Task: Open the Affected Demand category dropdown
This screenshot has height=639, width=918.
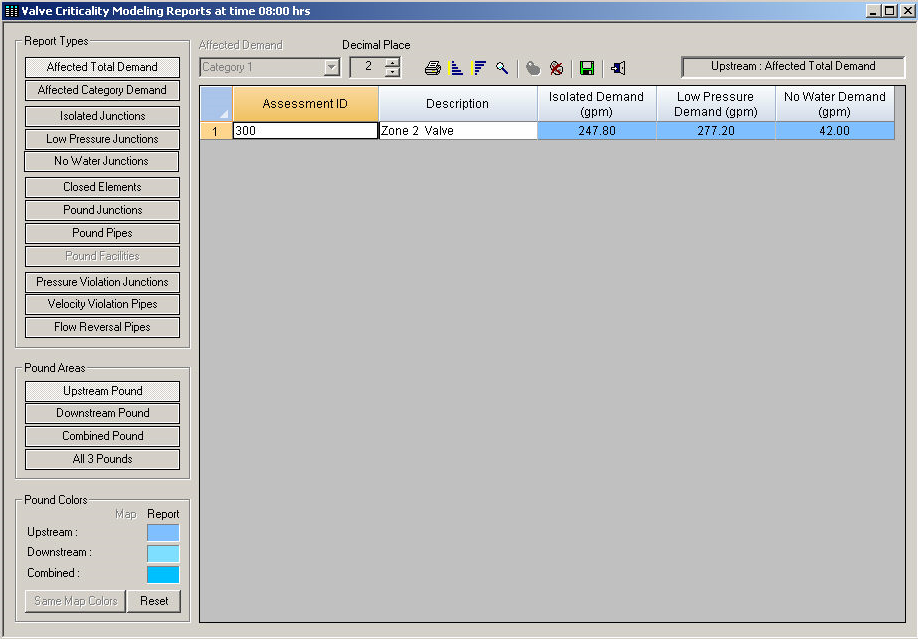Action: click(x=331, y=67)
